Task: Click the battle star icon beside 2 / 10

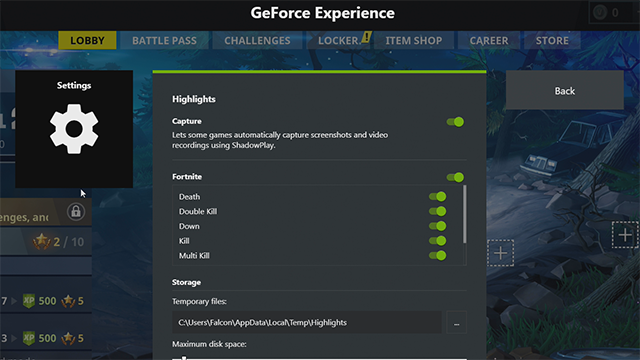Action: point(42,242)
